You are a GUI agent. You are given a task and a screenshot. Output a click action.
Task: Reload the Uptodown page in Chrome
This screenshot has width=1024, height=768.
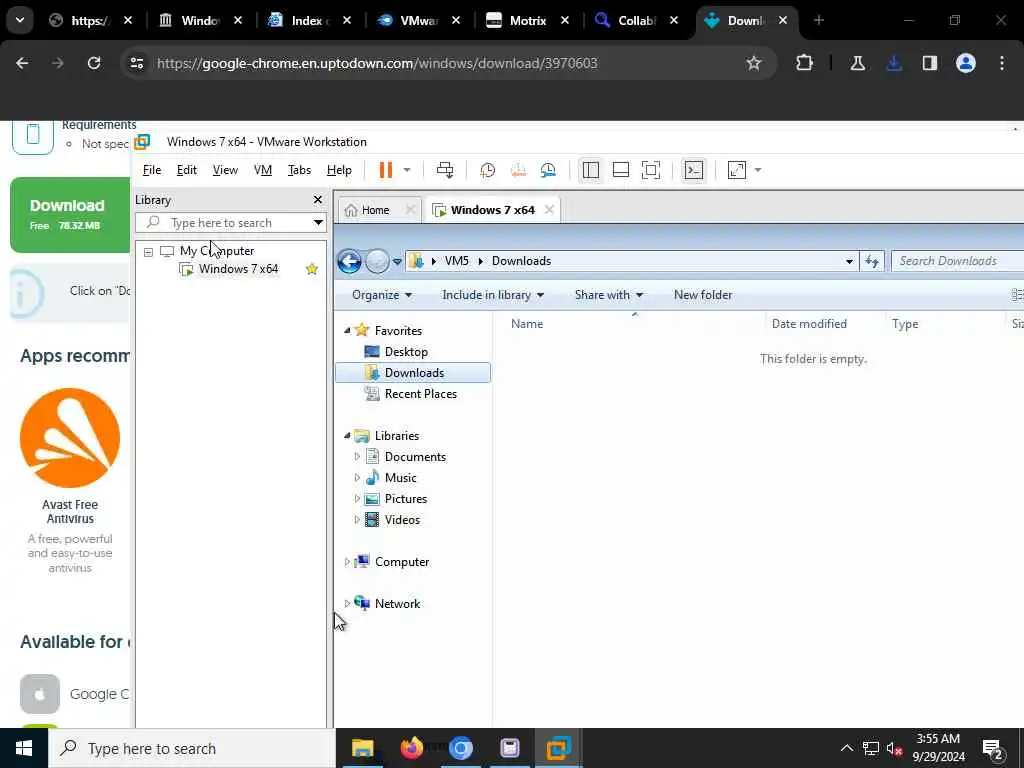94,63
